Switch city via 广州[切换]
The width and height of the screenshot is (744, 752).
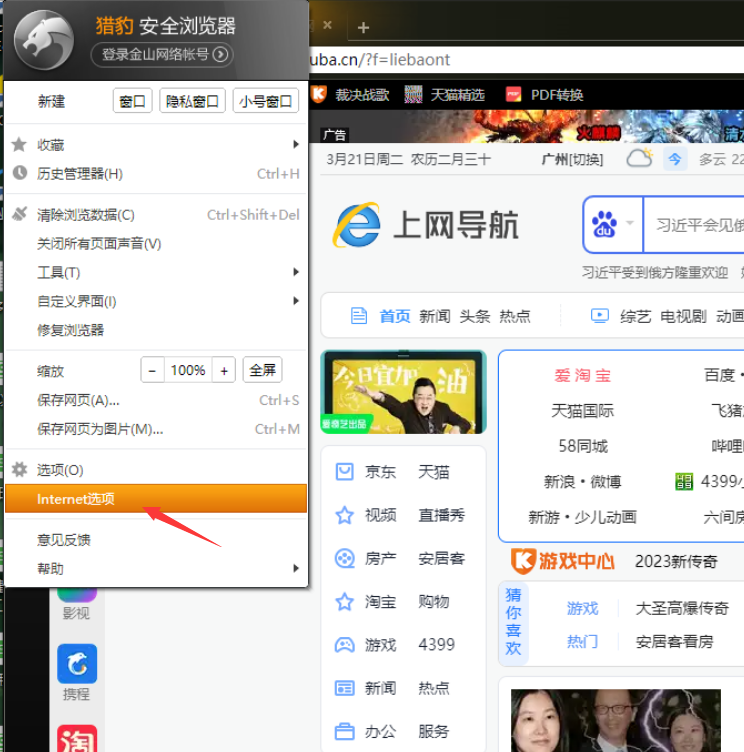coord(572,159)
